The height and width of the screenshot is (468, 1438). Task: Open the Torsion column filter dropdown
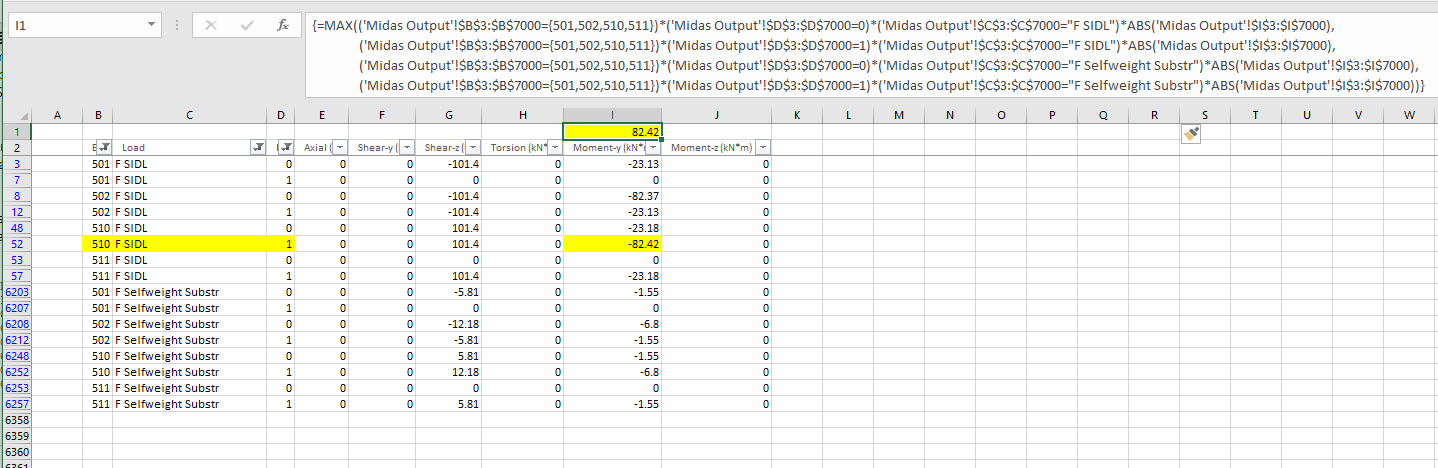pos(554,148)
